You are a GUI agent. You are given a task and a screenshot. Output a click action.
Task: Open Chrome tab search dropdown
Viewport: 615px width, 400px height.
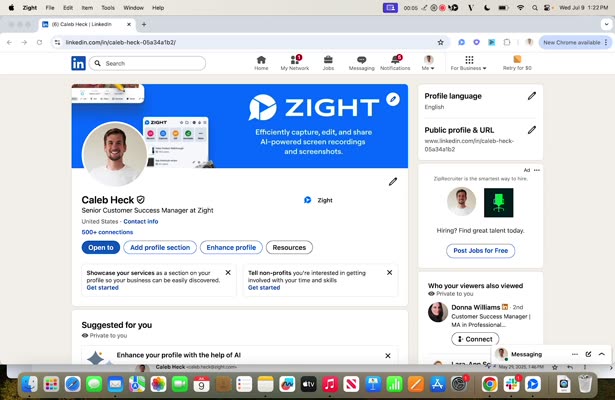pos(606,24)
